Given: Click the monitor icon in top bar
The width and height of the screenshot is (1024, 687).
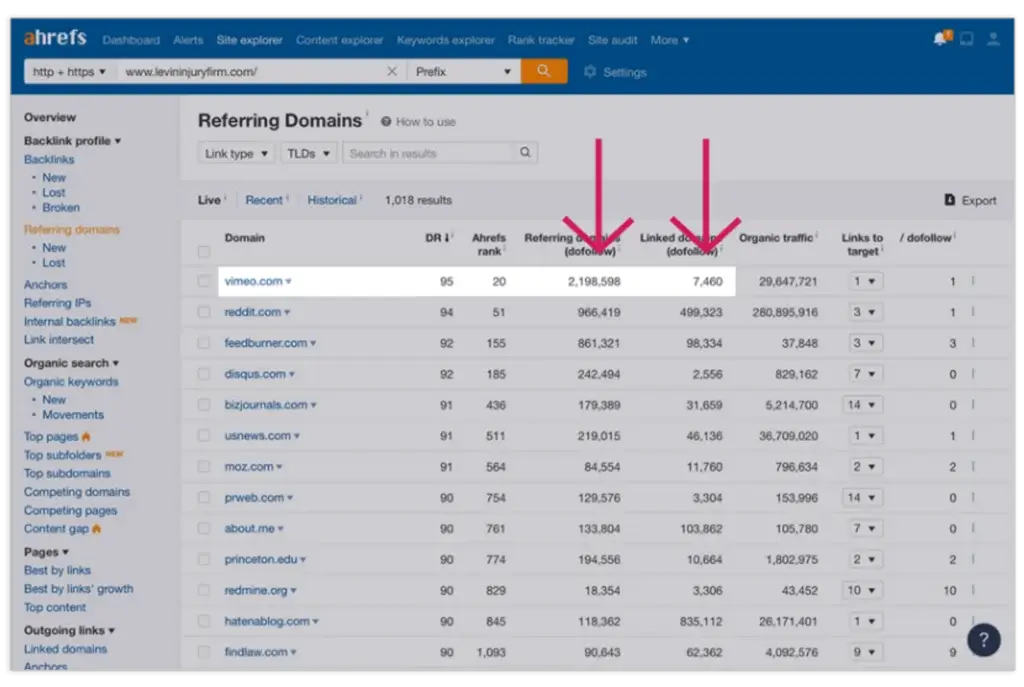Looking at the screenshot, I should 967,39.
